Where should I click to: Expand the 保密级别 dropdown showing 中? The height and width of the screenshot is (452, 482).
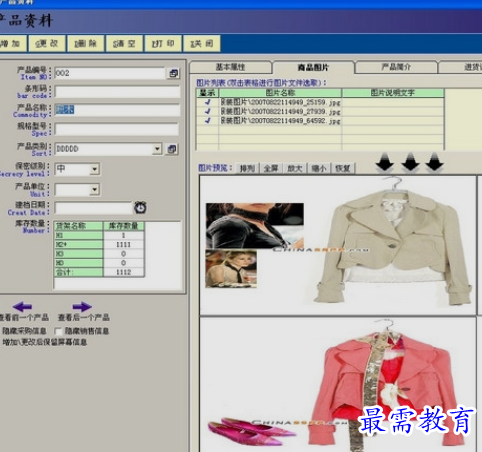95,169
